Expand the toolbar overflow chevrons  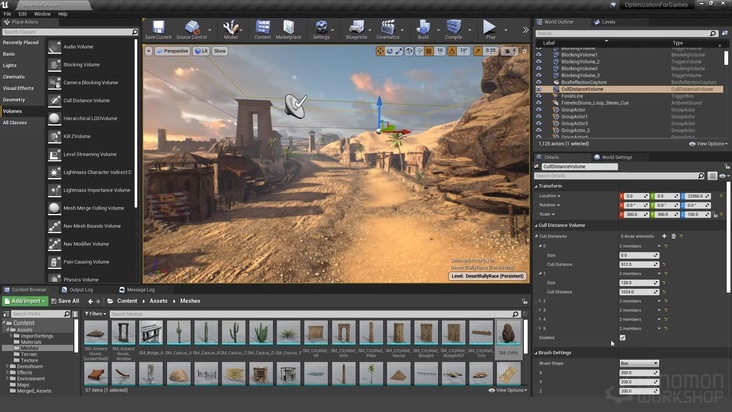click(x=525, y=30)
